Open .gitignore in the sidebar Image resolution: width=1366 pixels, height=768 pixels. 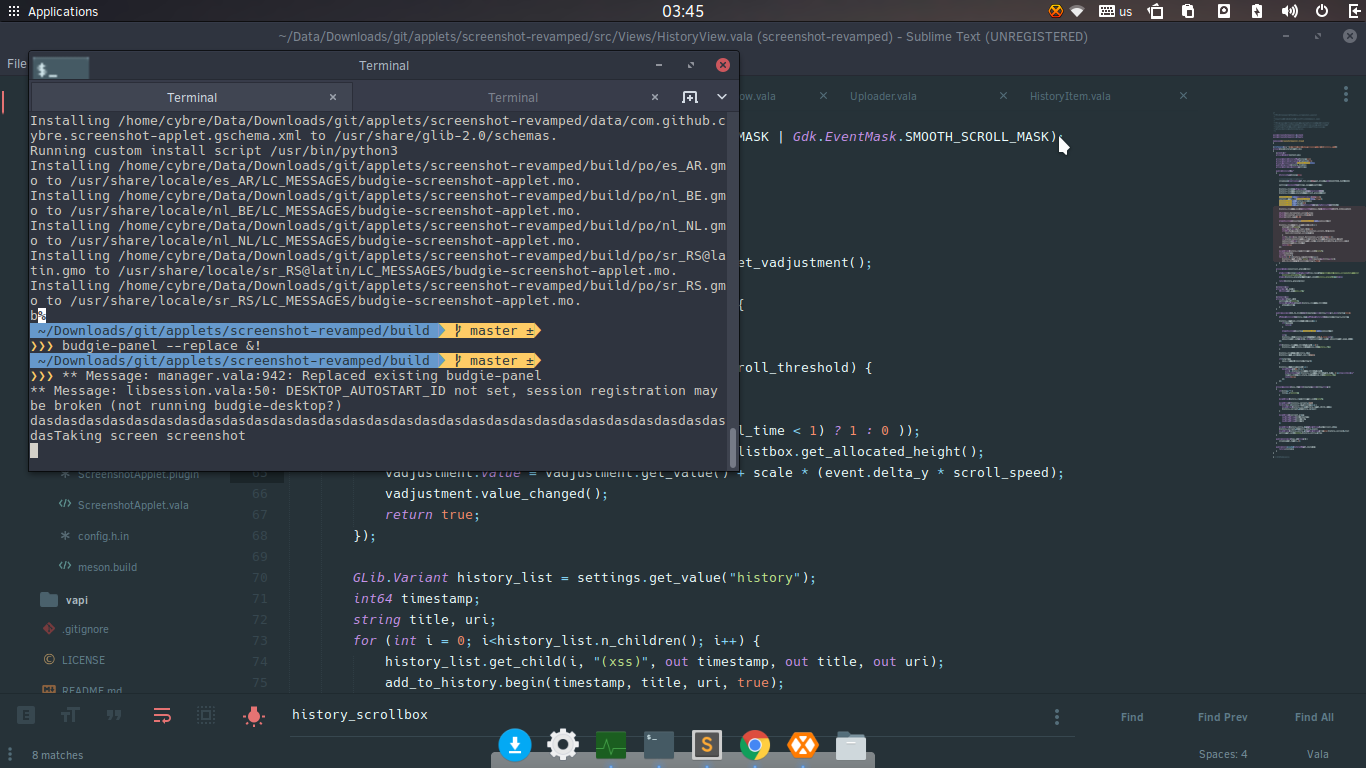tap(85, 629)
